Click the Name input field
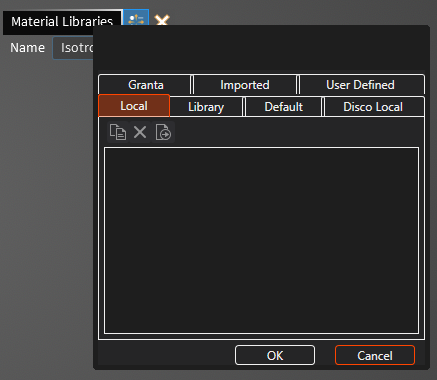Viewport: 437px width, 380px height. tap(73, 48)
